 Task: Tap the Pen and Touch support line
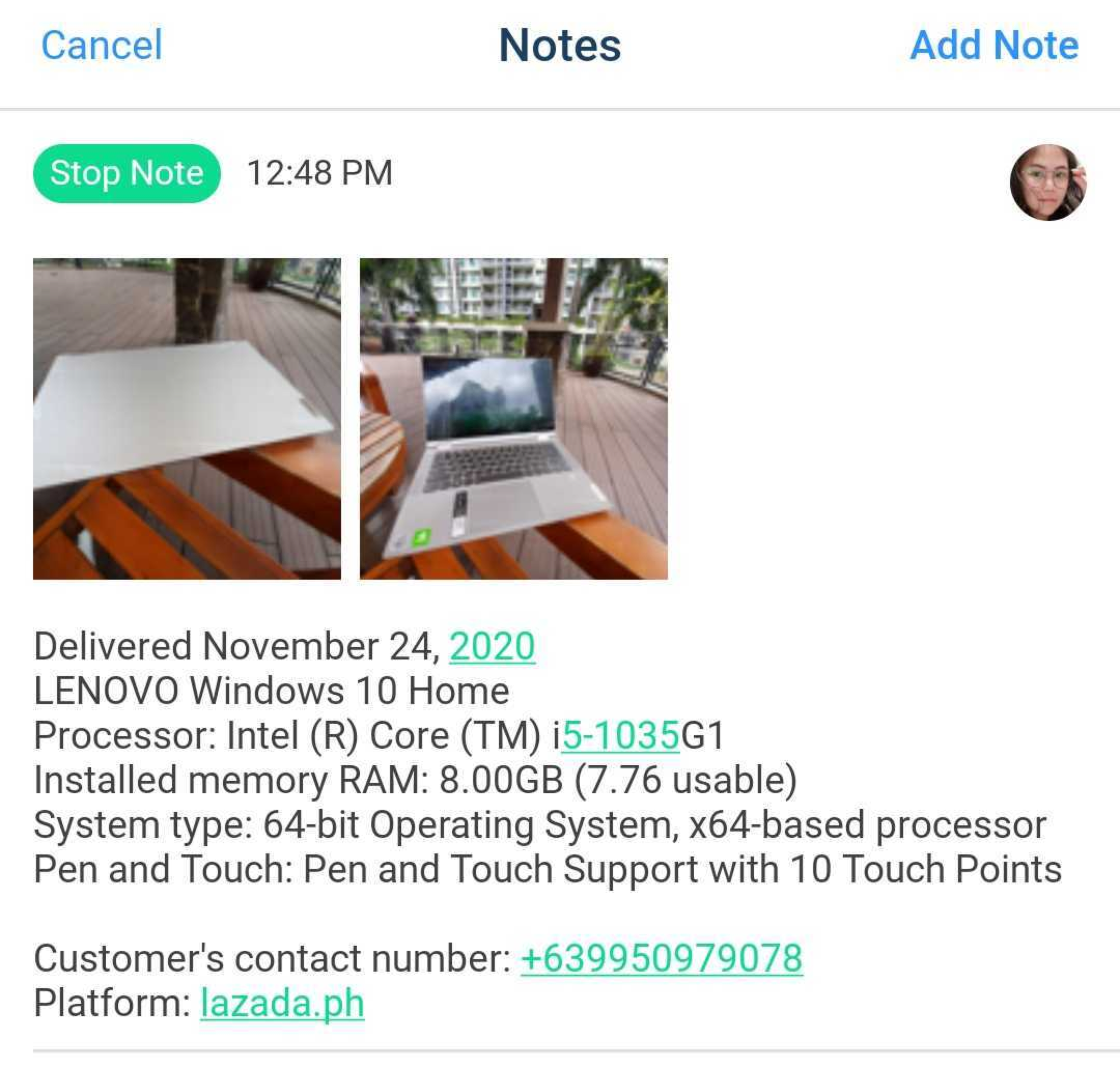548,868
